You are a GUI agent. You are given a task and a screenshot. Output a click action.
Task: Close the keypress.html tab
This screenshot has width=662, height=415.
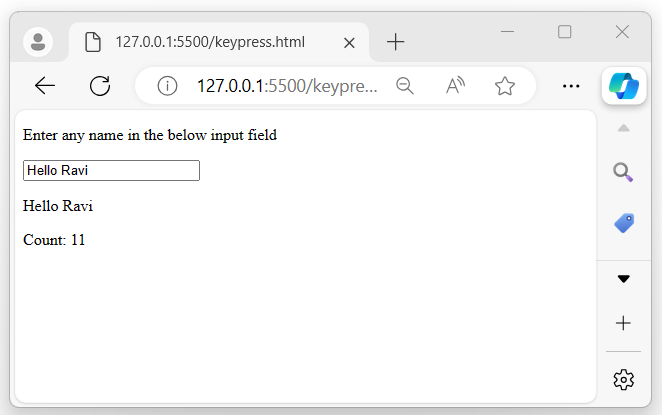[349, 42]
